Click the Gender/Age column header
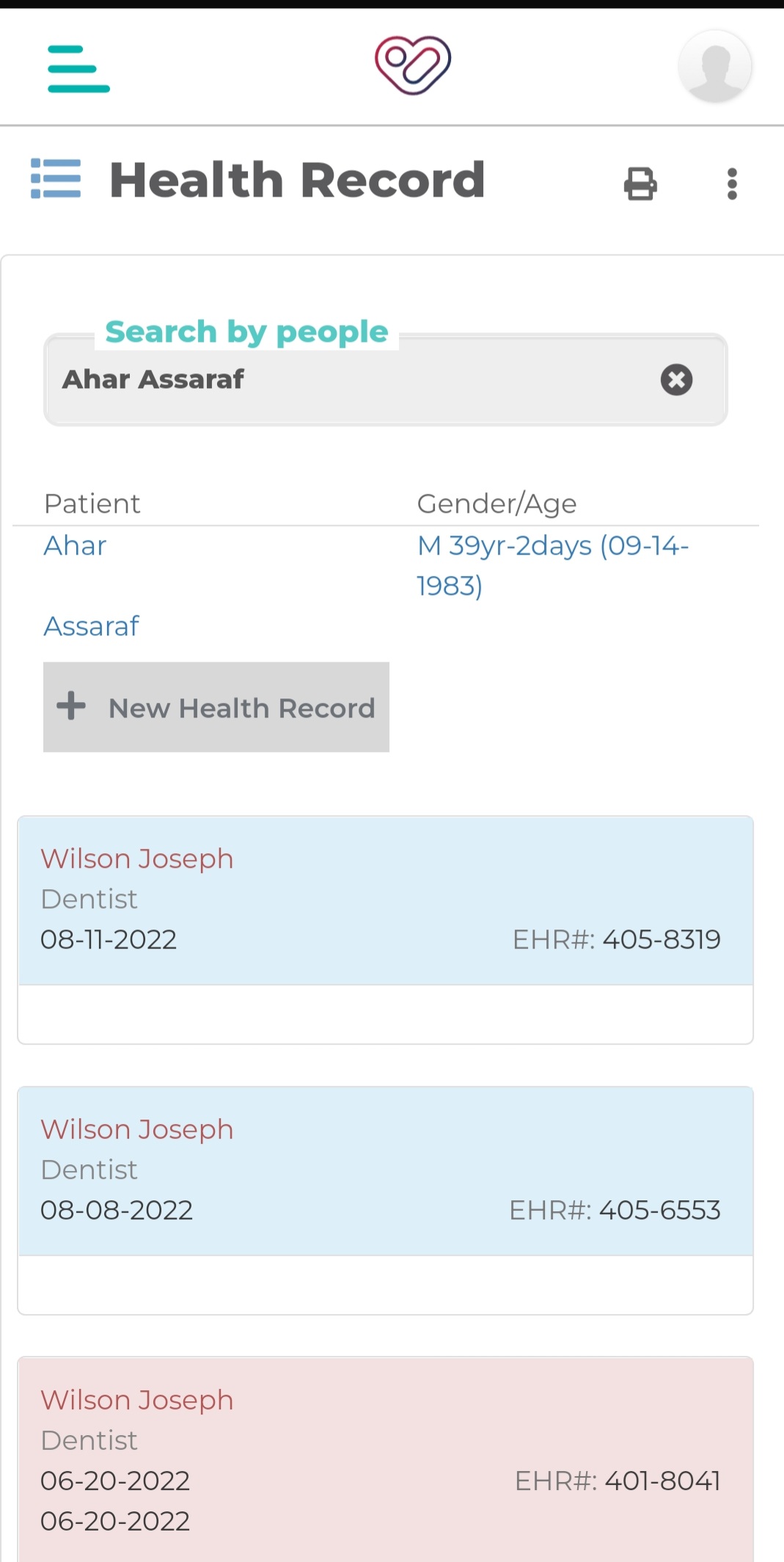Image resolution: width=784 pixels, height=1562 pixels. [497, 503]
